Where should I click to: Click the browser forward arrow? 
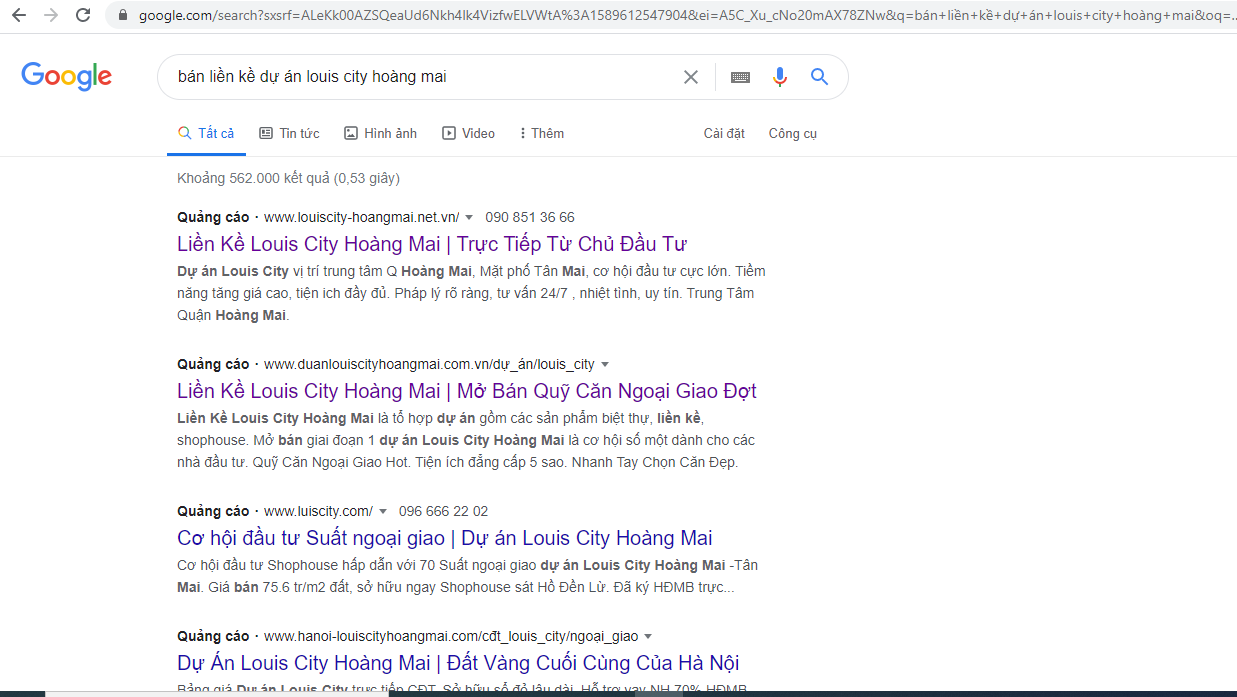click(51, 15)
